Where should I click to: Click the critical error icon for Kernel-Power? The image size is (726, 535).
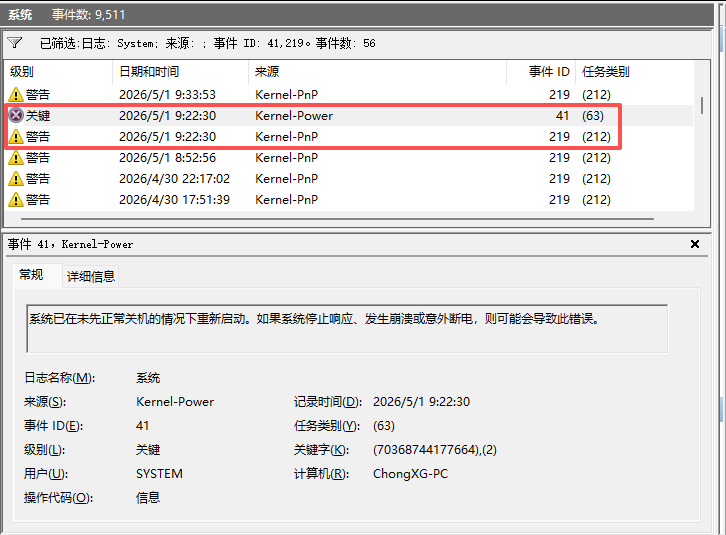click(x=16, y=115)
